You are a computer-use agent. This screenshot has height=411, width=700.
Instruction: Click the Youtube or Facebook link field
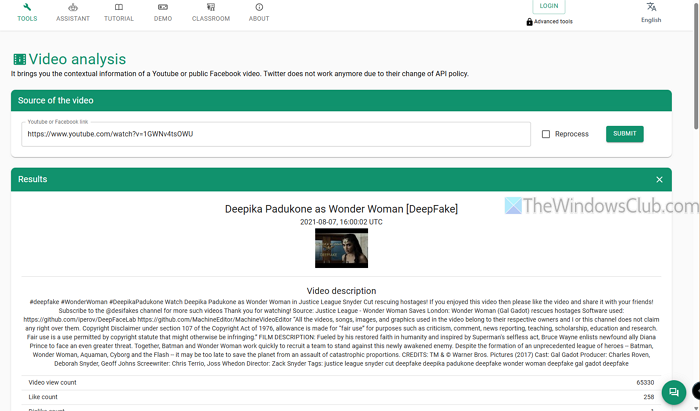point(276,134)
